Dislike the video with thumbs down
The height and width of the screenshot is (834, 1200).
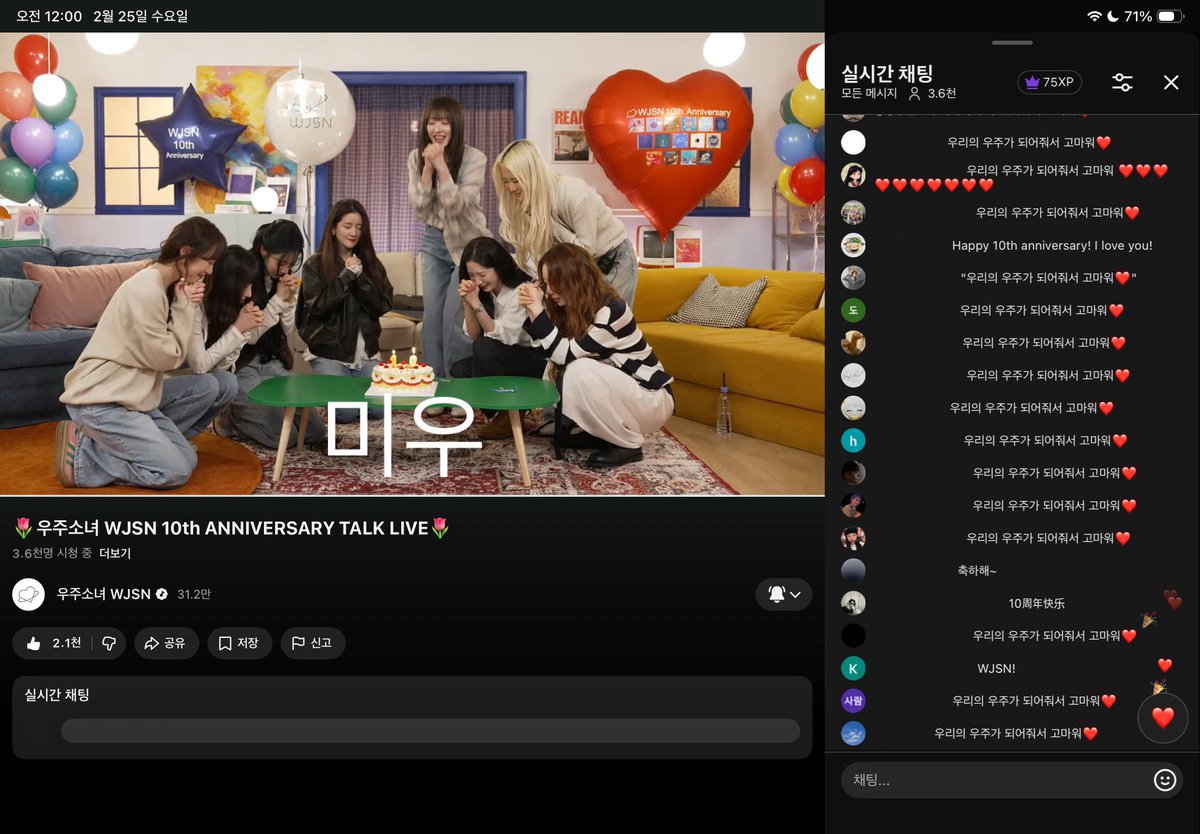click(x=109, y=643)
